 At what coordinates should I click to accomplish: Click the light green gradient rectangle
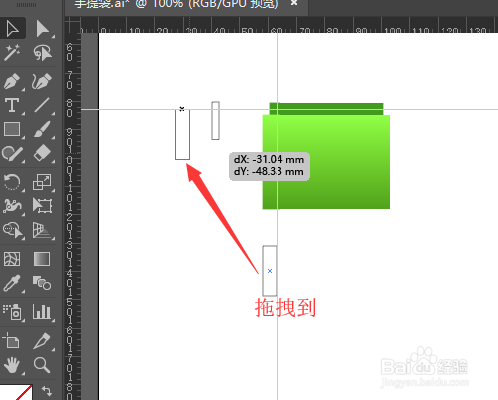(x=326, y=162)
